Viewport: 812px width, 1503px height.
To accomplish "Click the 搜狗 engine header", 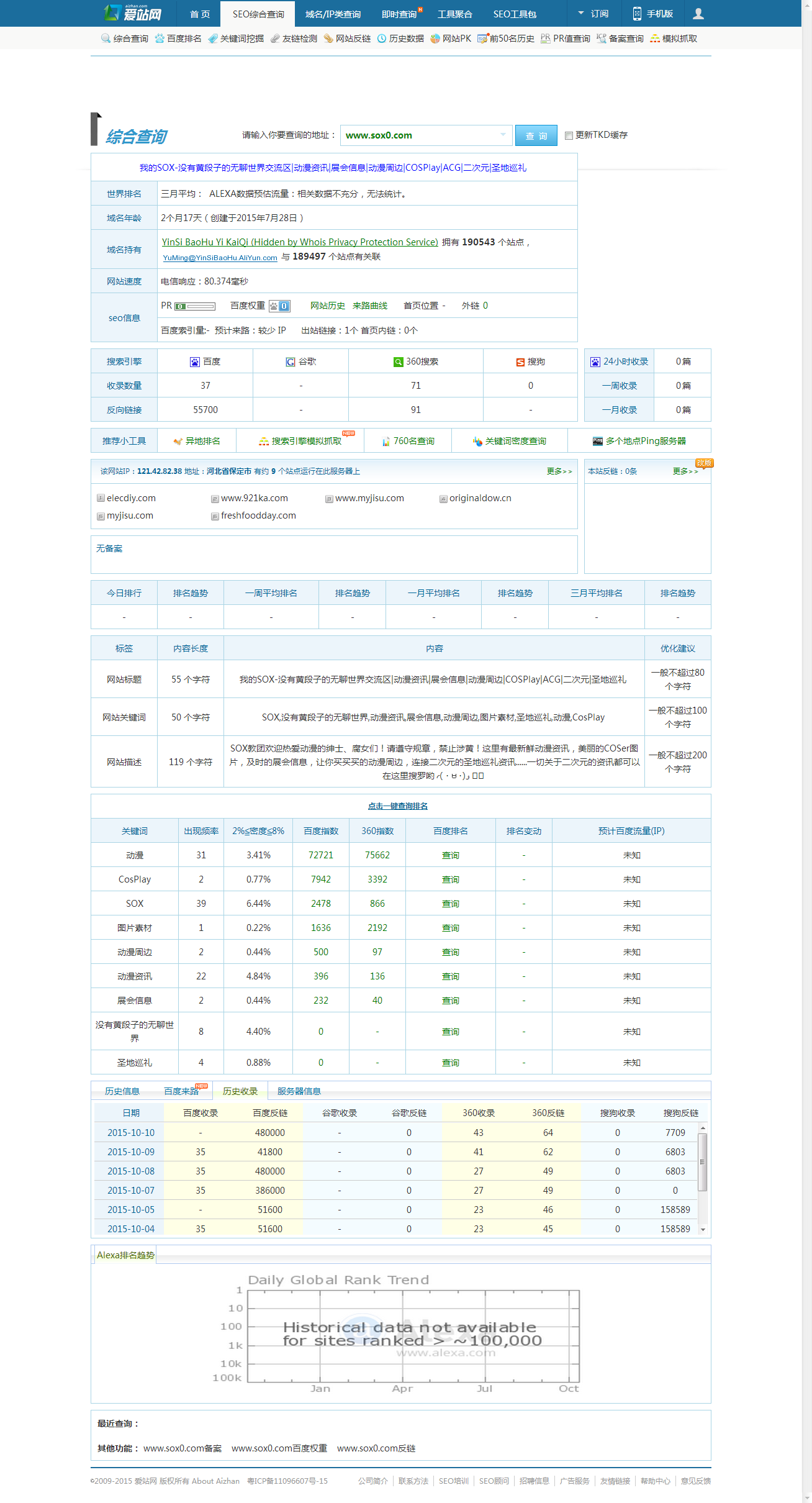I will coord(531,361).
